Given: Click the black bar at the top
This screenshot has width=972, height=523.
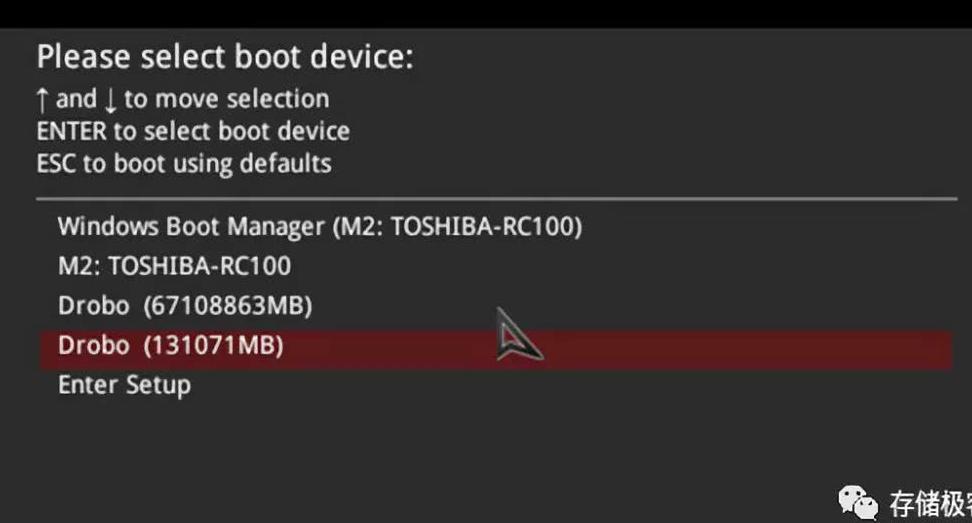Looking at the screenshot, I should 486,13.
